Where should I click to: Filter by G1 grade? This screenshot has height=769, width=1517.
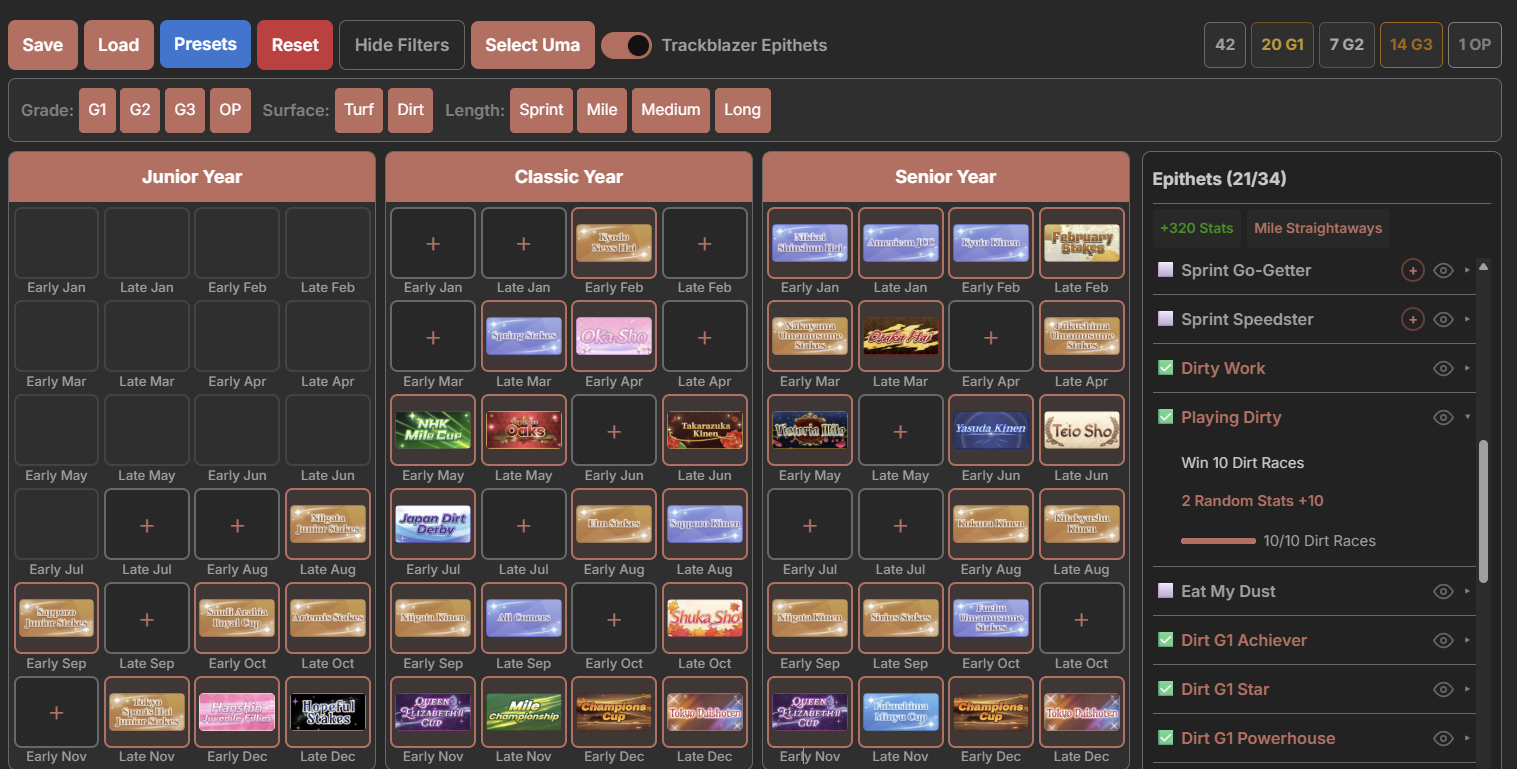pos(97,110)
